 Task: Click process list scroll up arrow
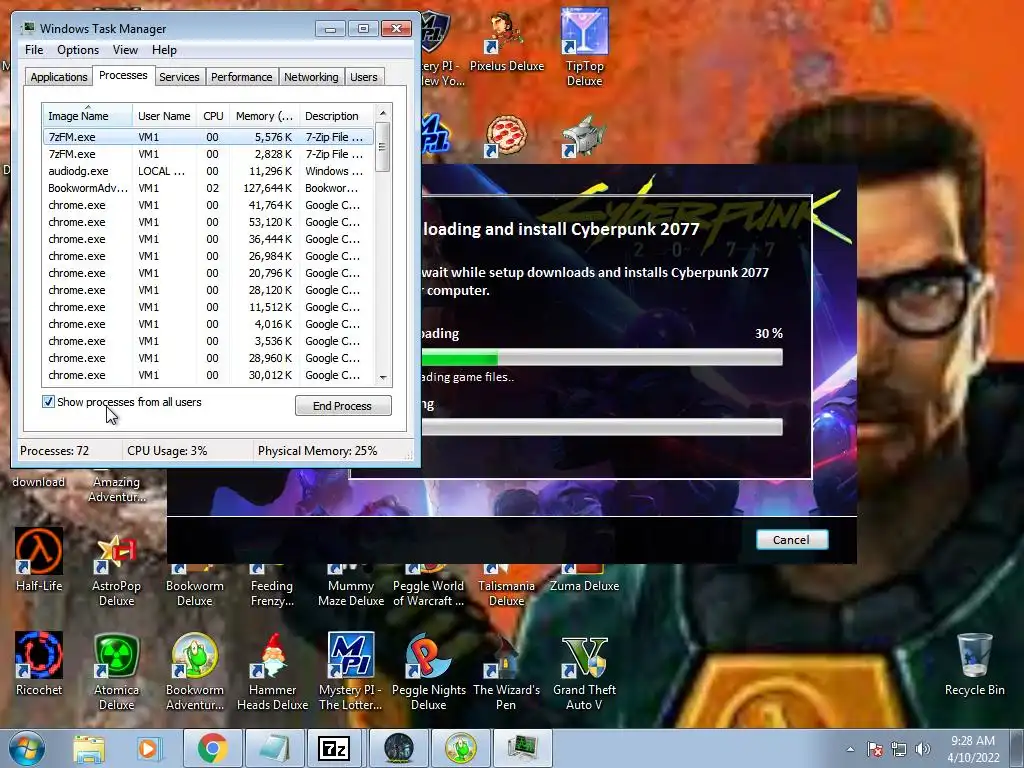tap(383, 112)
